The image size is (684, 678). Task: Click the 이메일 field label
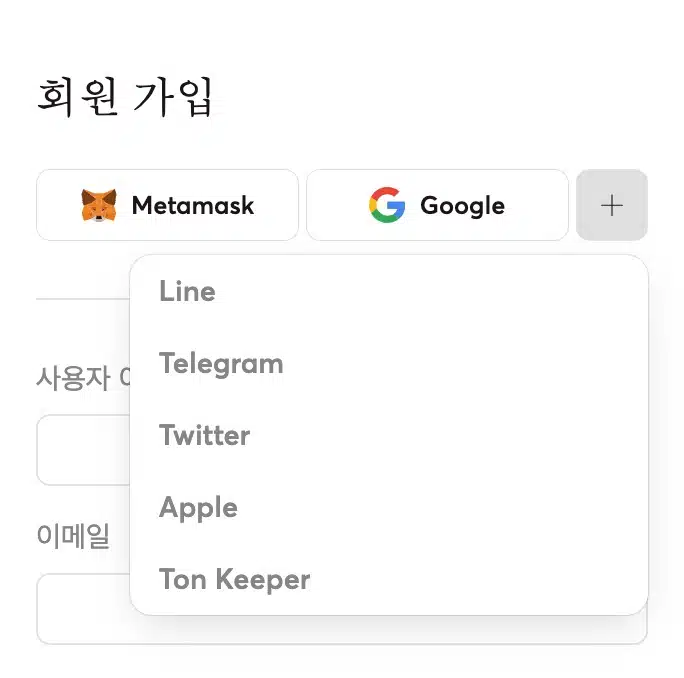tap(73, 535)
